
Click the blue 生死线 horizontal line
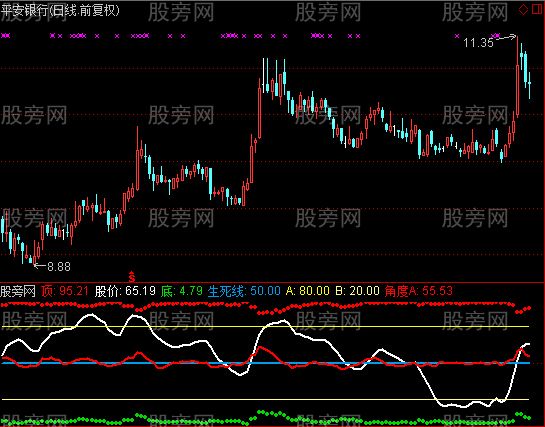pyautogui.click(x=266, y=363)
